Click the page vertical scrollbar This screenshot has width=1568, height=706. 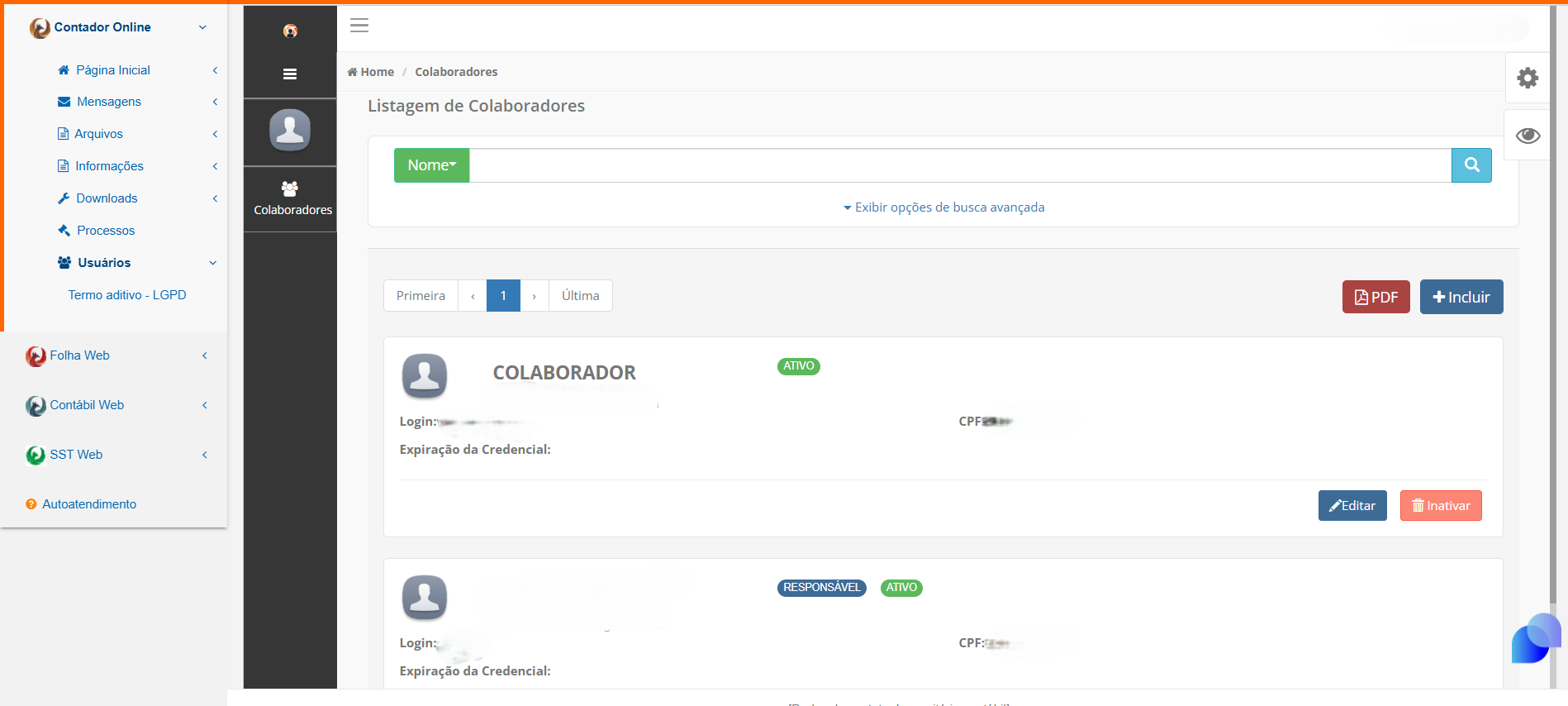tap(1553, 306)
